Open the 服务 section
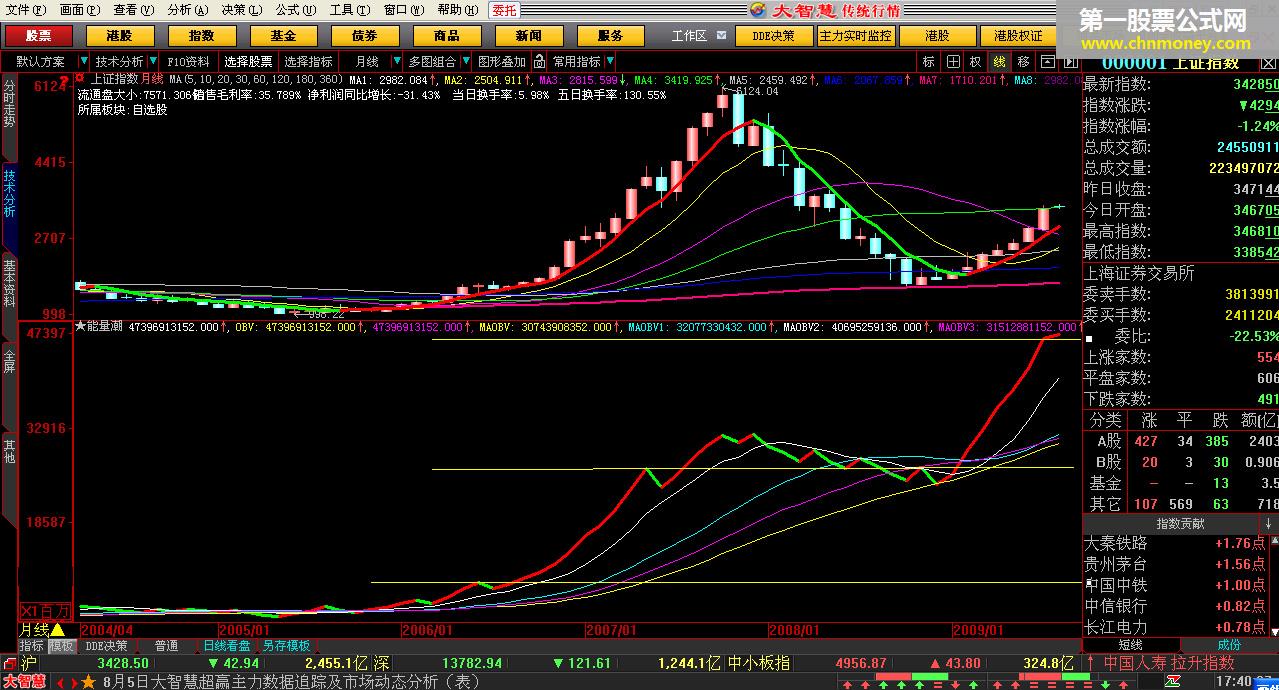Screen dimensions: 1279x690 click(x=610, y=36)
